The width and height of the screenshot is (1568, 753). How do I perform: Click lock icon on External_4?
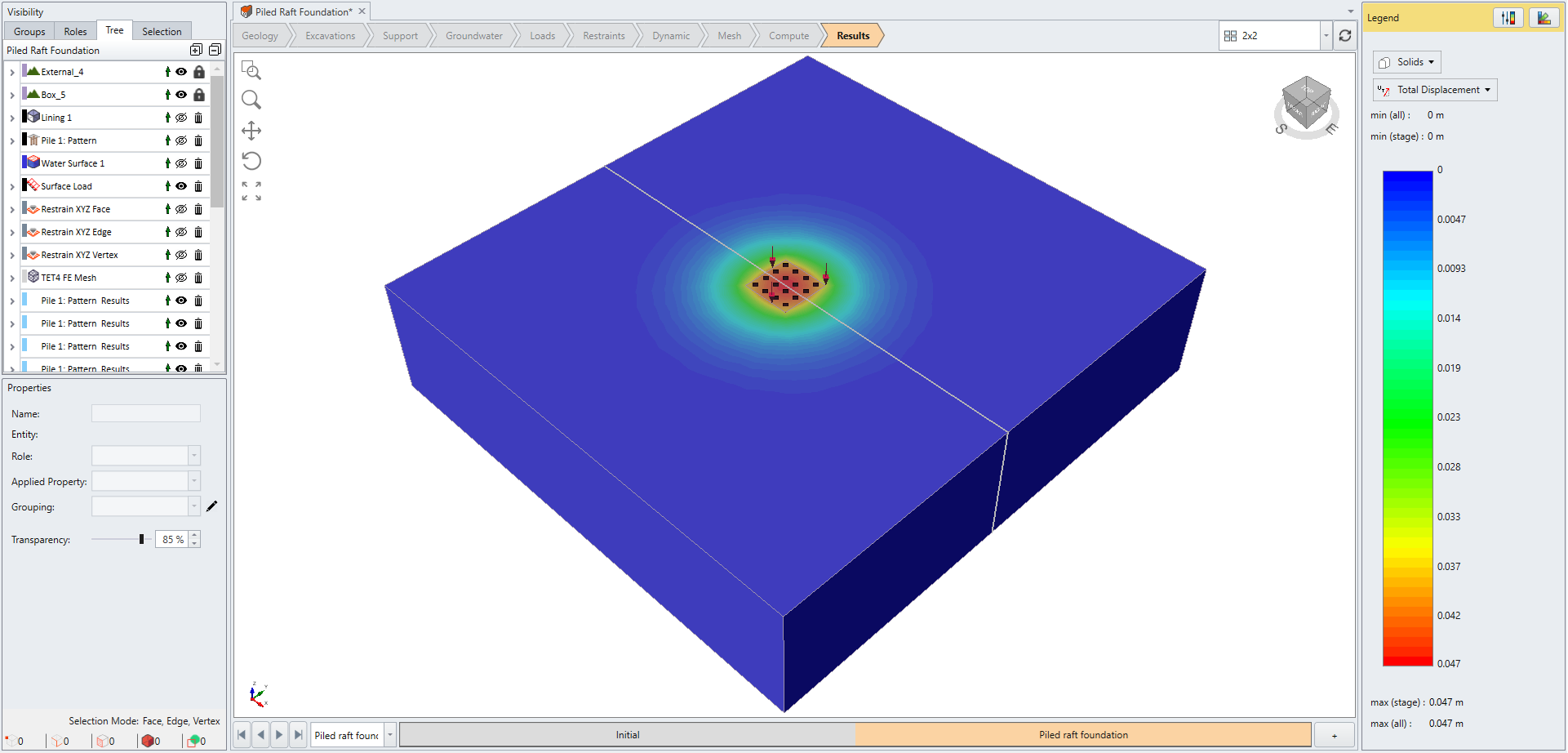coord(198,72)
